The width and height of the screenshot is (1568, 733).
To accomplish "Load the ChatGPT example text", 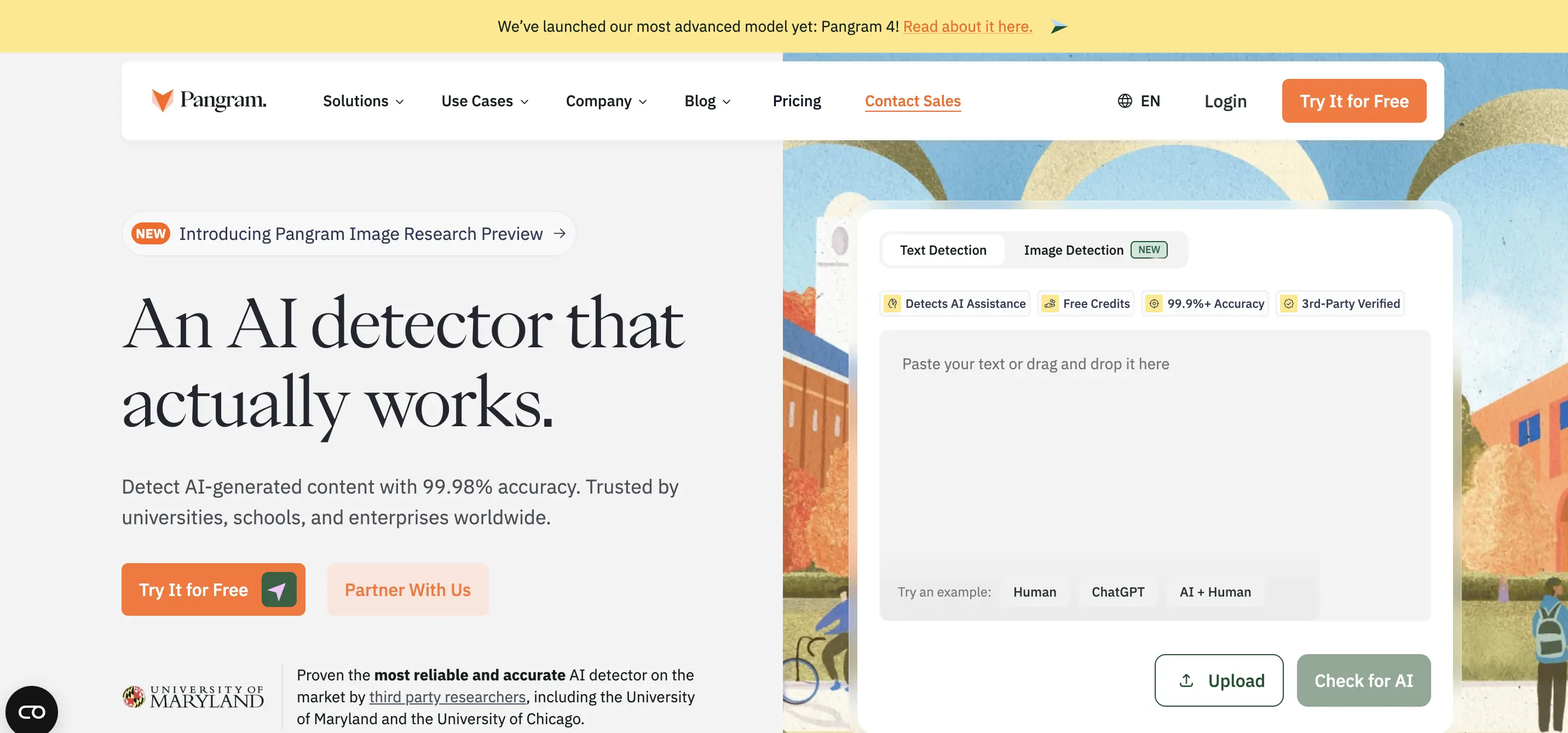I will [1117, 592].
